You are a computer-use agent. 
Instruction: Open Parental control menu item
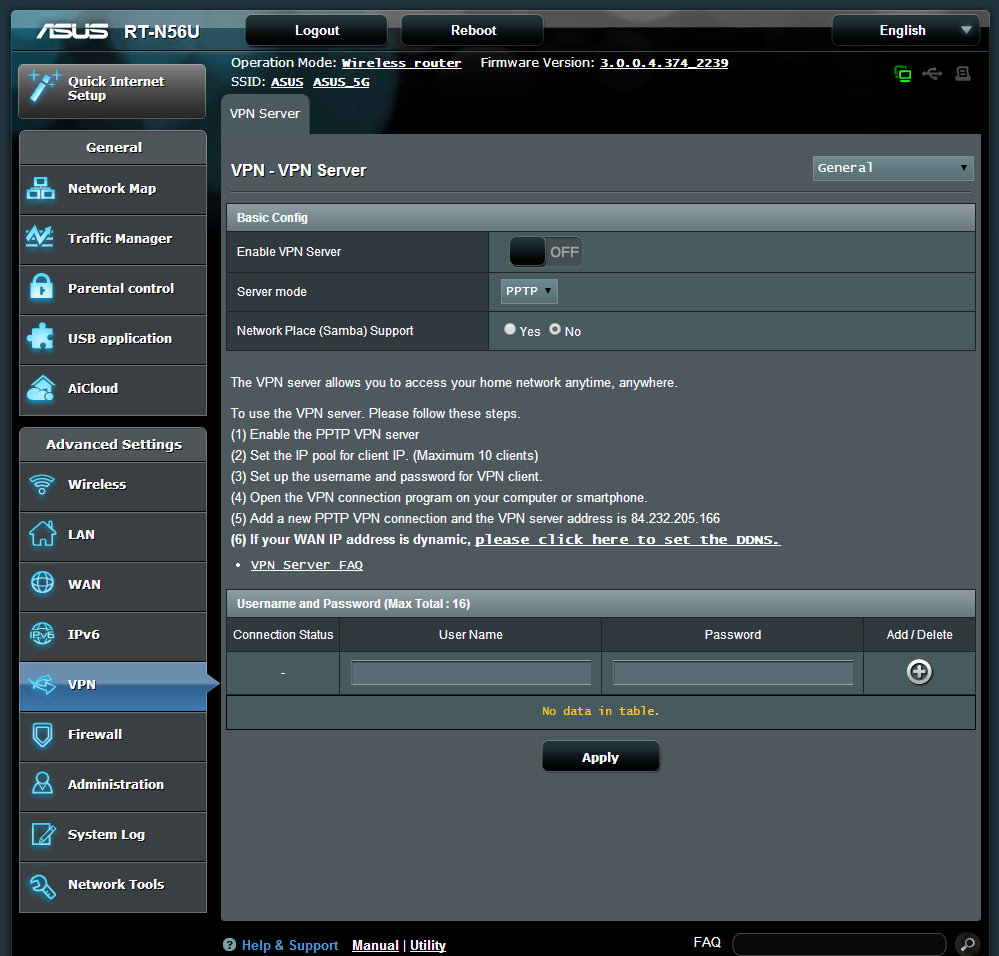pos(113,289)
